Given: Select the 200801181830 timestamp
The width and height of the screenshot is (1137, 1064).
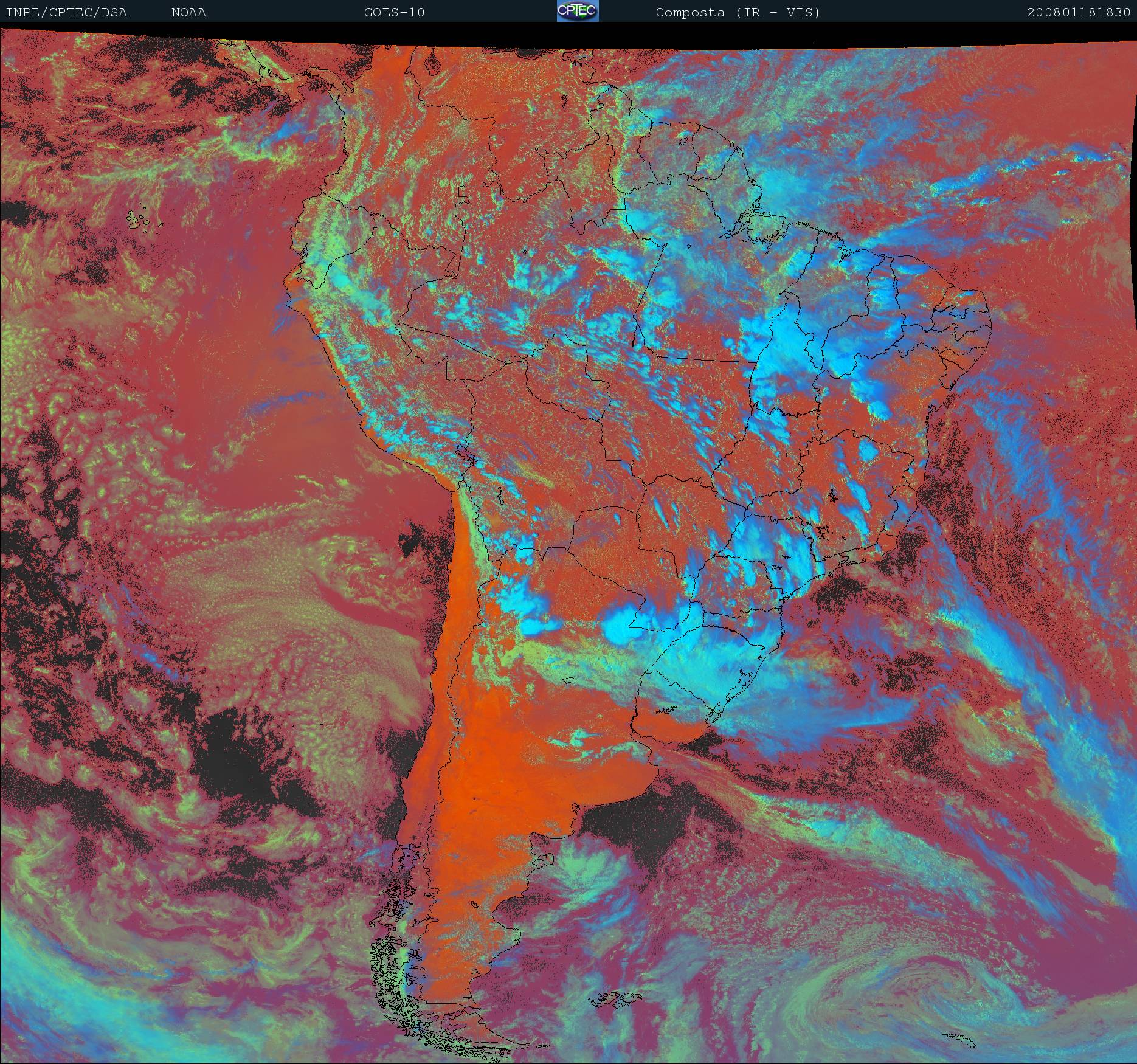Looking at the screenshot, I should [1079, 12].
